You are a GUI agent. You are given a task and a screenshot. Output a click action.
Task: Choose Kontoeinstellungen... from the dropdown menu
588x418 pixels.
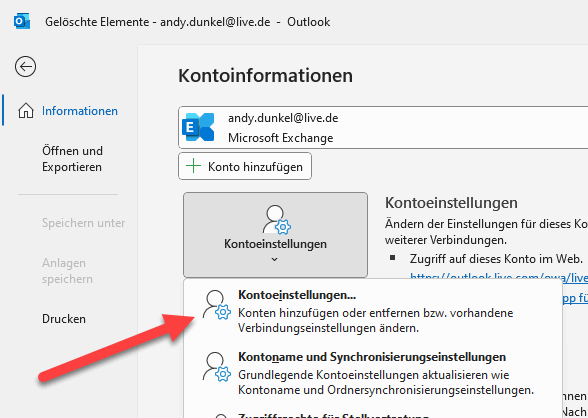pos(373,311)
